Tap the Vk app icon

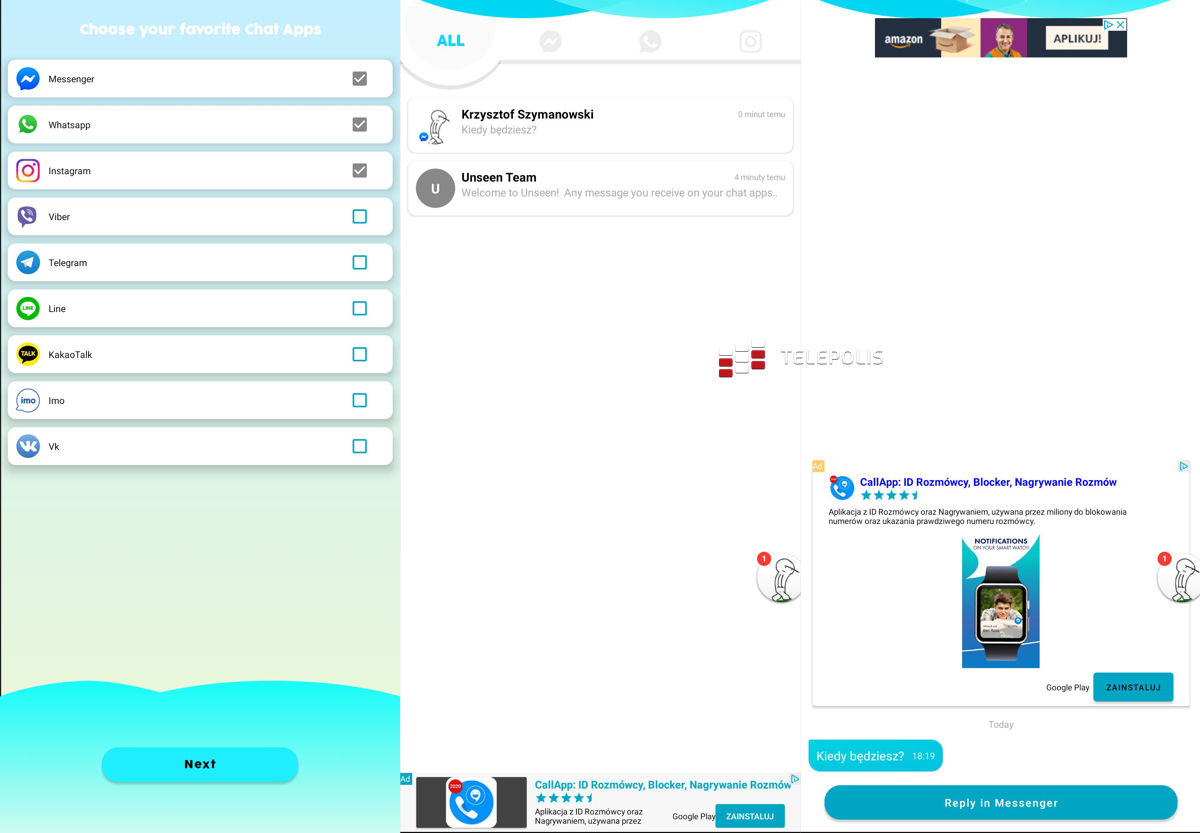click(28, 447)
